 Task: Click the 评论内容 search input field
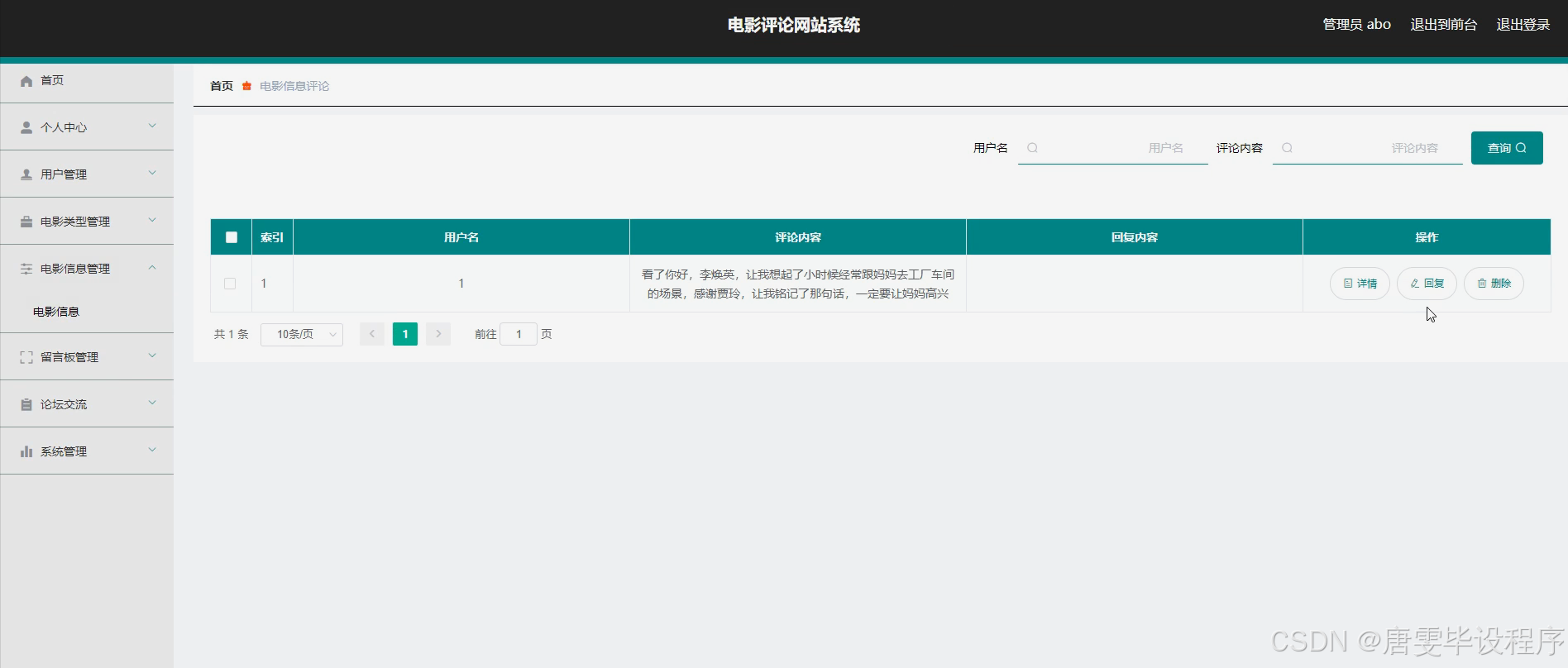point(1368,148)
